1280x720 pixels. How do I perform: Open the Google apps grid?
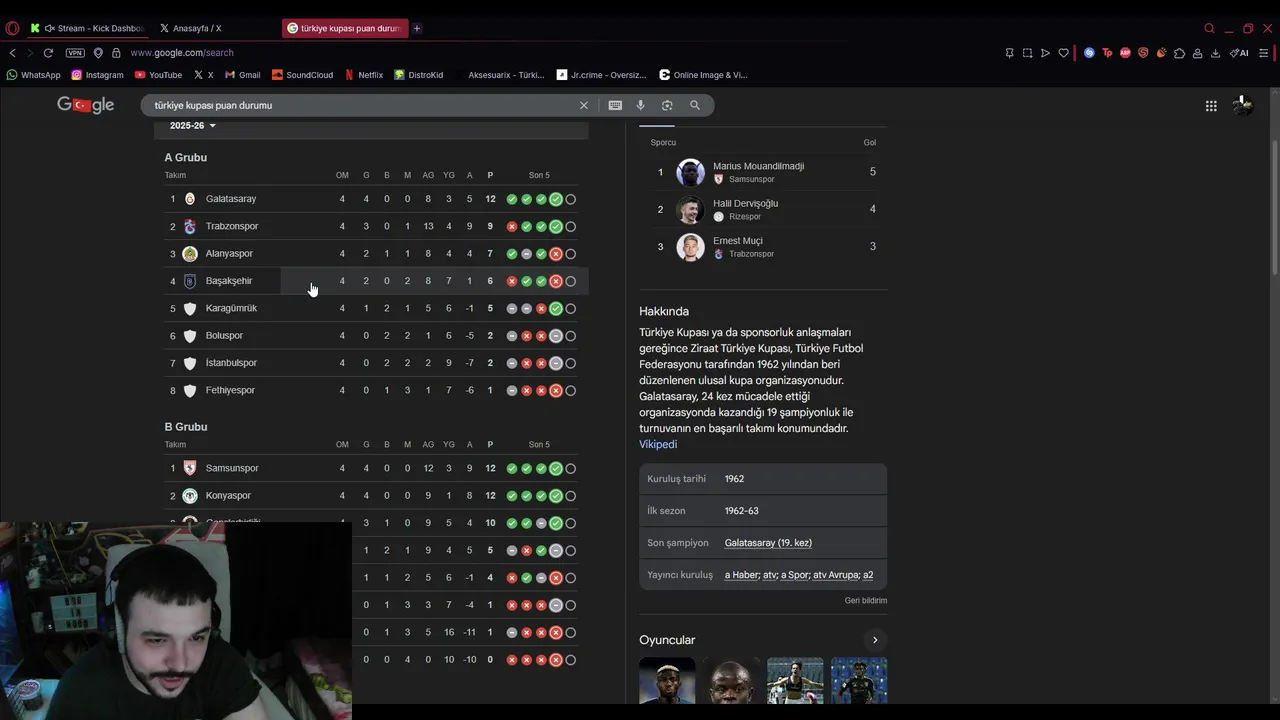[x=1211, y=105]
